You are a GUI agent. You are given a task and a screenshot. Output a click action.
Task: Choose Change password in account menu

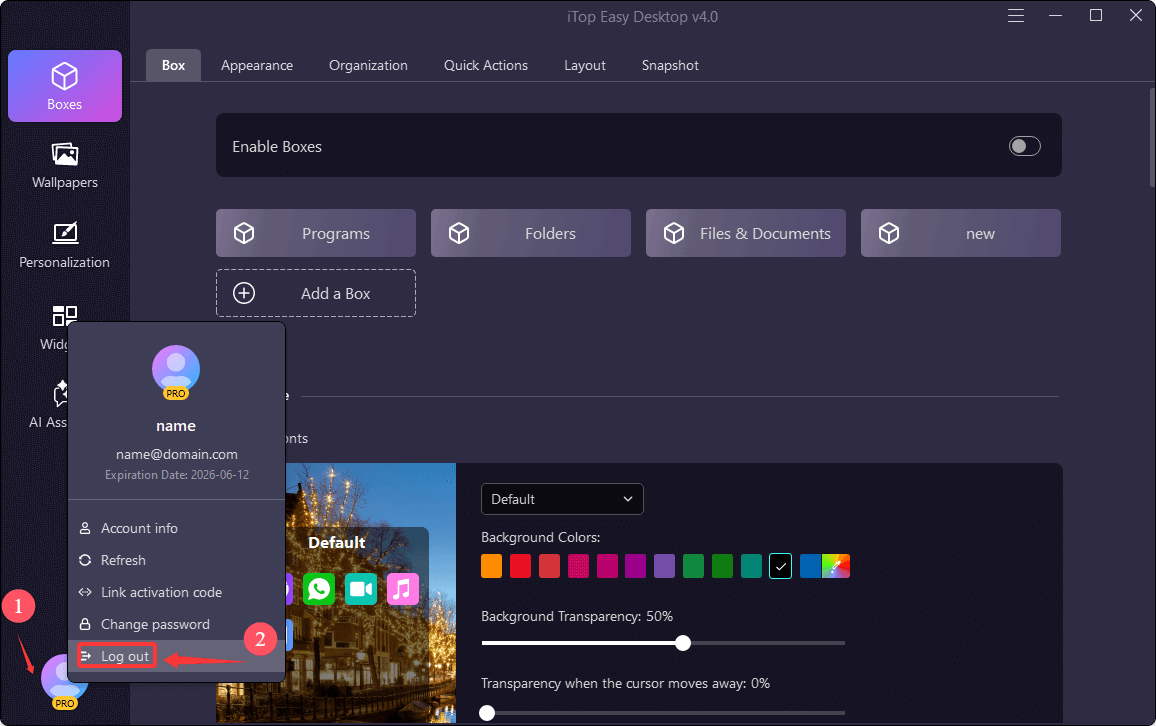tap(155, 624)
